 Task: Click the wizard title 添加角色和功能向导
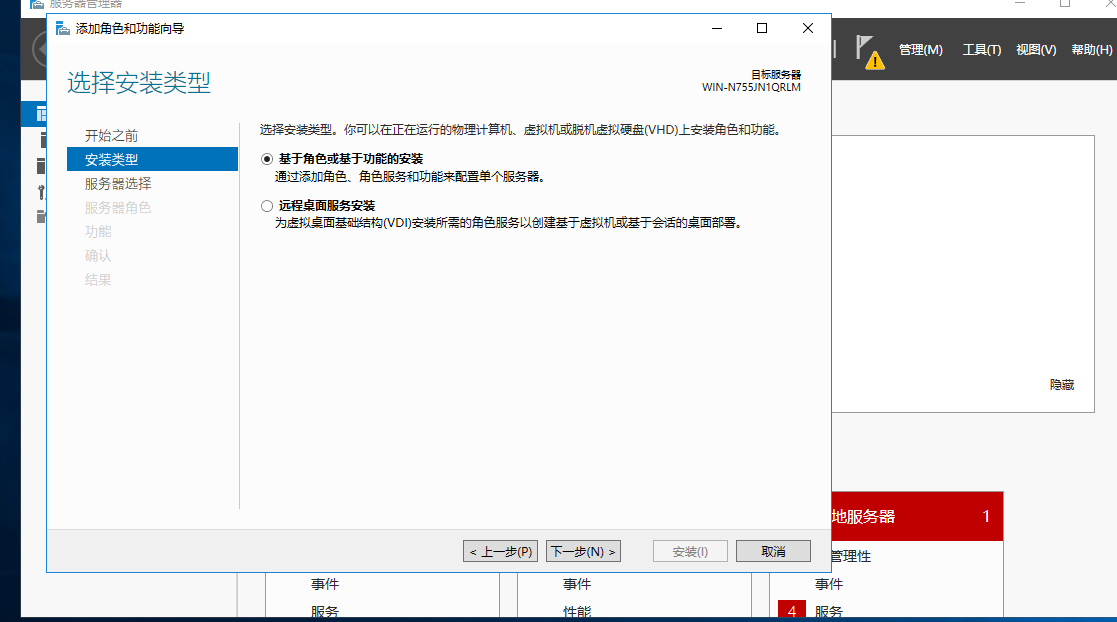click(130, 28)
